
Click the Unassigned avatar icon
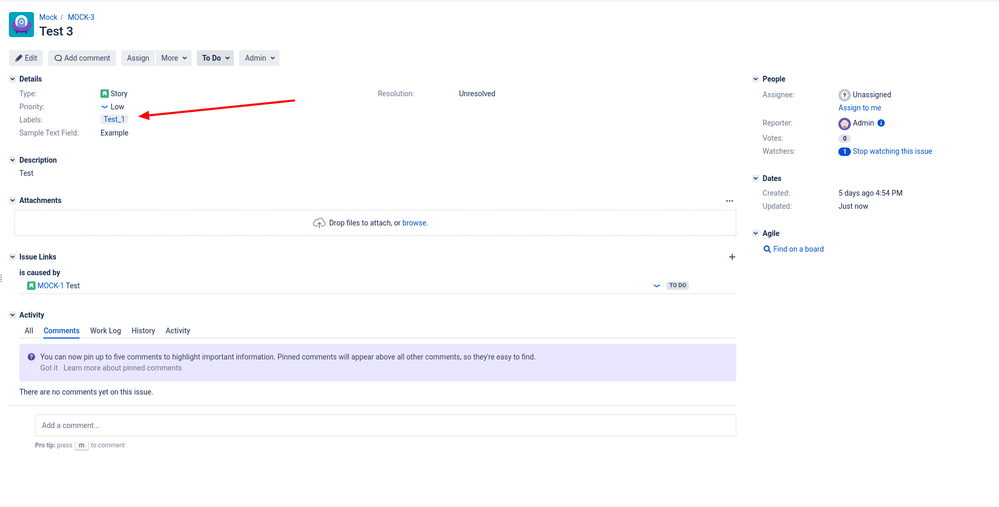[x=844, y=95]
